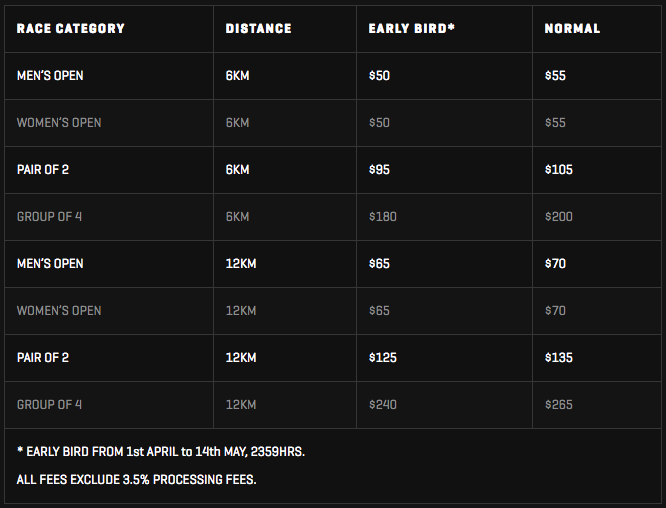Select the 3.5% processing fees note
666x508 pixels.
click(136, 480)
